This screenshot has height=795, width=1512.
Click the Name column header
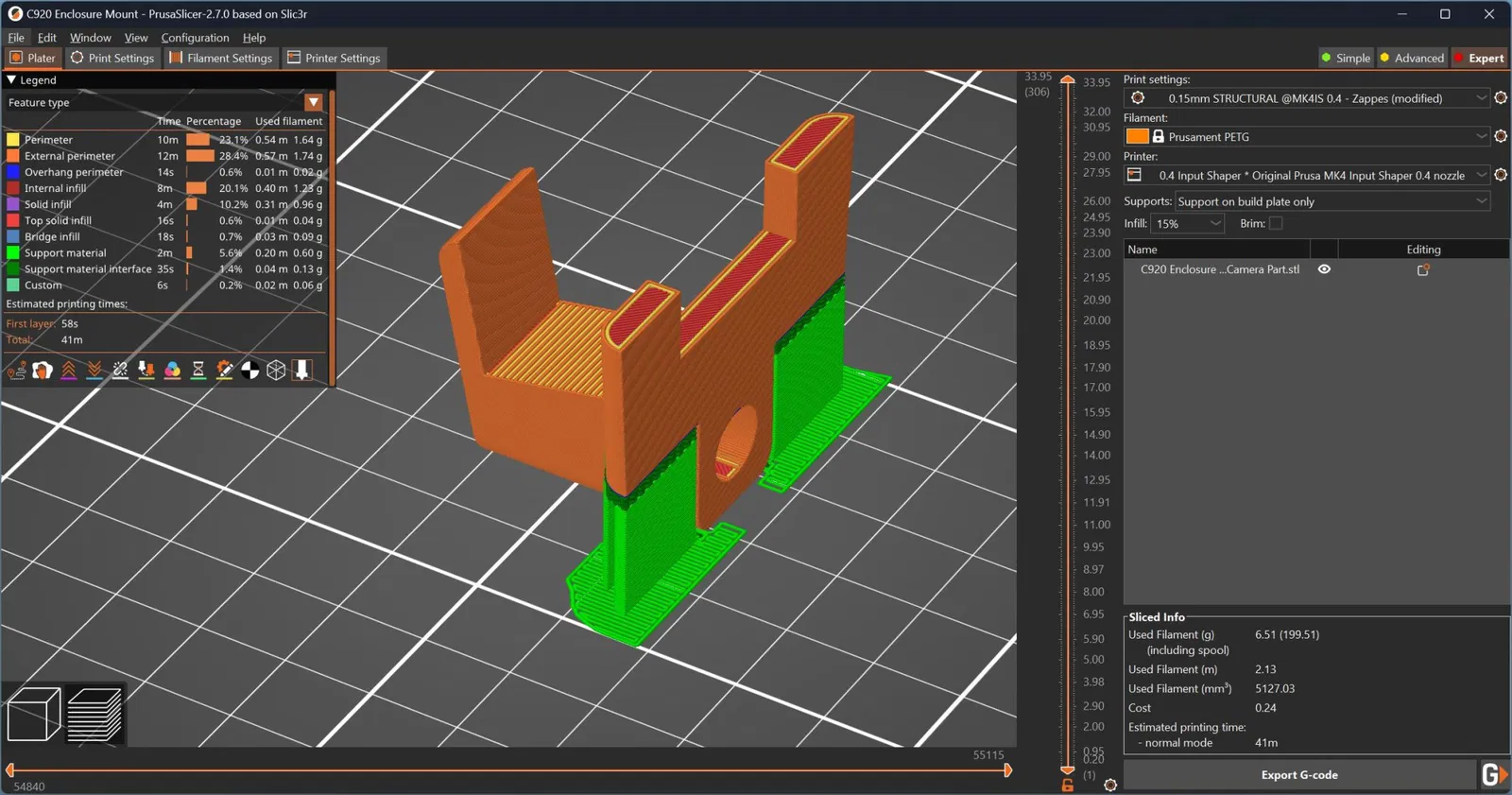tap(1217, 250)
